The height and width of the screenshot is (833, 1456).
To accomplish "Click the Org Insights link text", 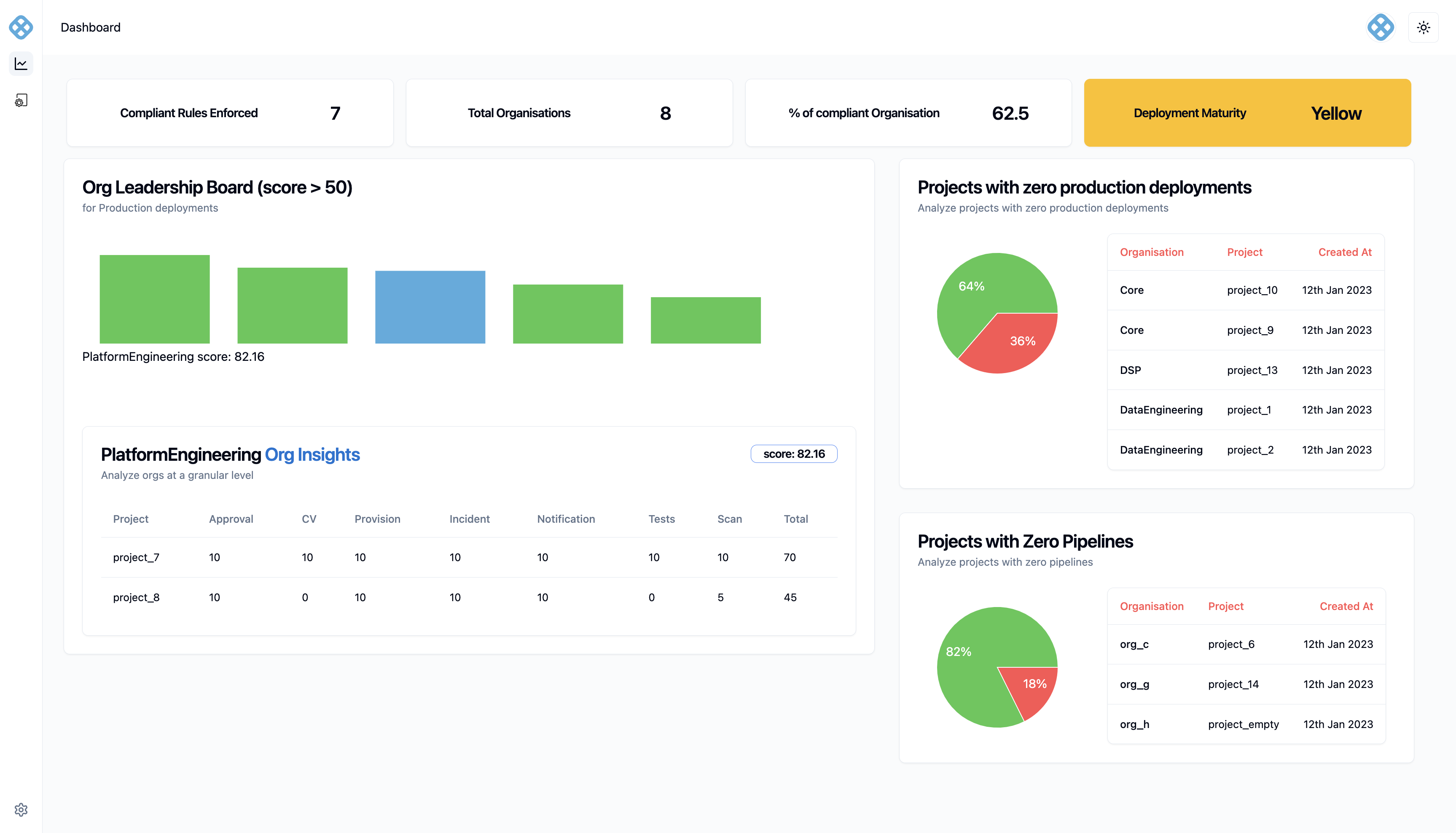I will [x=312, y=454].
